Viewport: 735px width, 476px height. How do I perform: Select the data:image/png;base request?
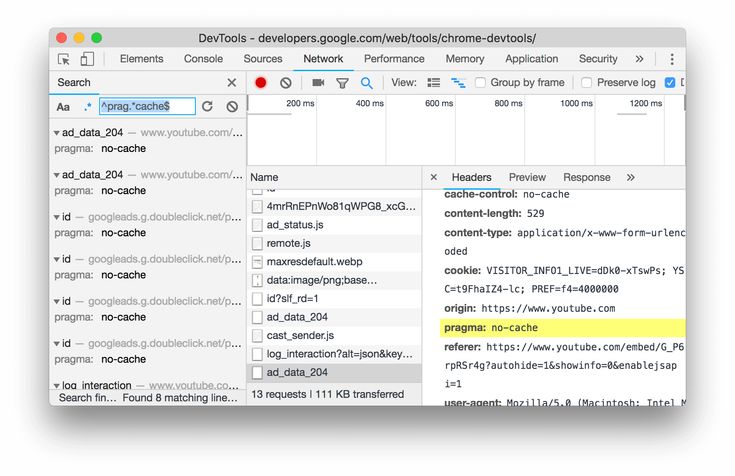tap(335, 280)
